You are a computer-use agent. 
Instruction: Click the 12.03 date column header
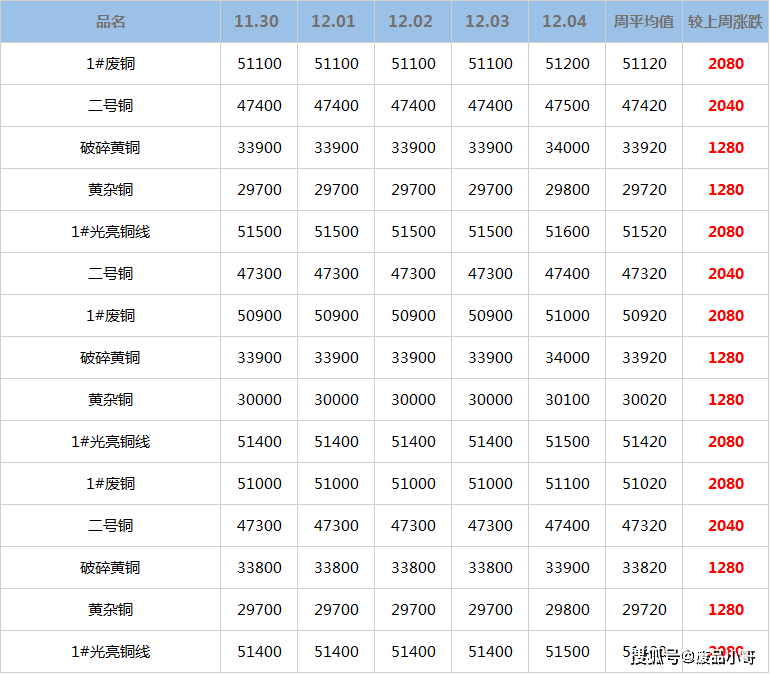490,21
